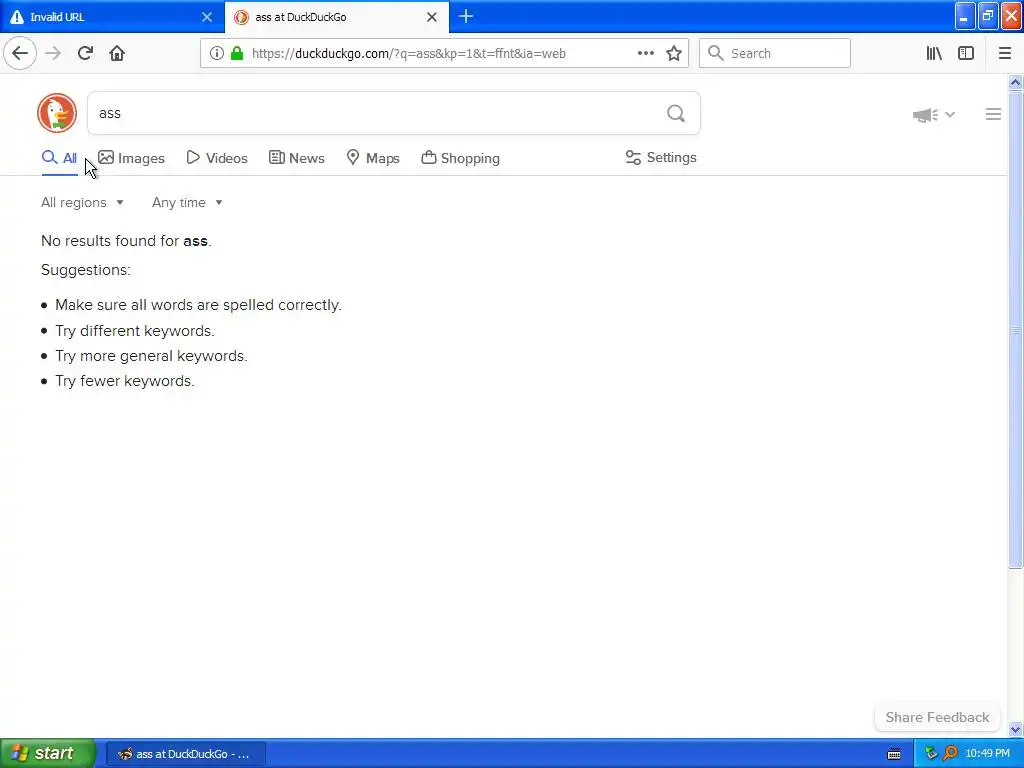
Task: Switch to Maps results
Action: click(x=373, y=158)
